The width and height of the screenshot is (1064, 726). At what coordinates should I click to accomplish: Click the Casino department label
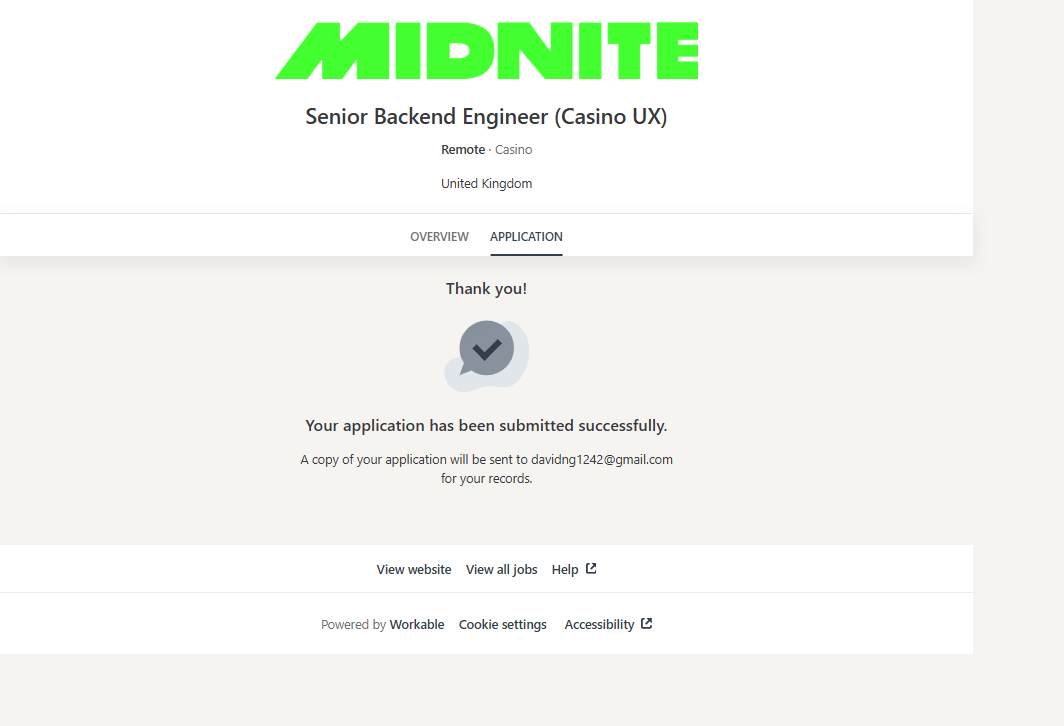click(x=514, y=150)
